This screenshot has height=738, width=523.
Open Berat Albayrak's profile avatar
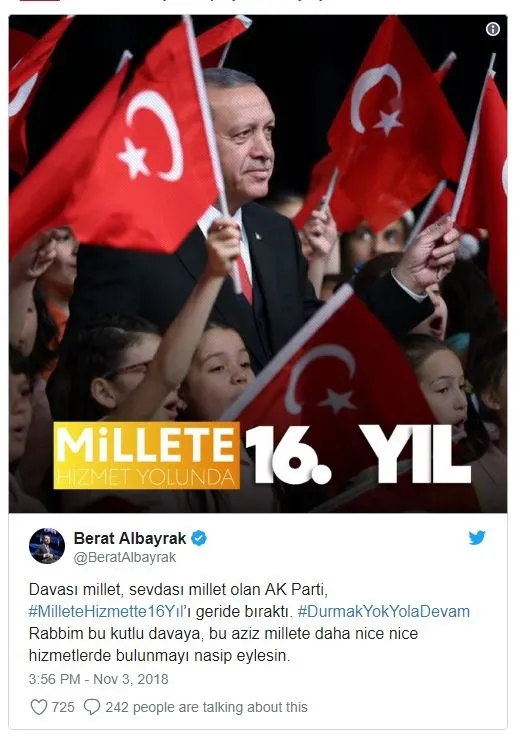[x=47, y=546]
